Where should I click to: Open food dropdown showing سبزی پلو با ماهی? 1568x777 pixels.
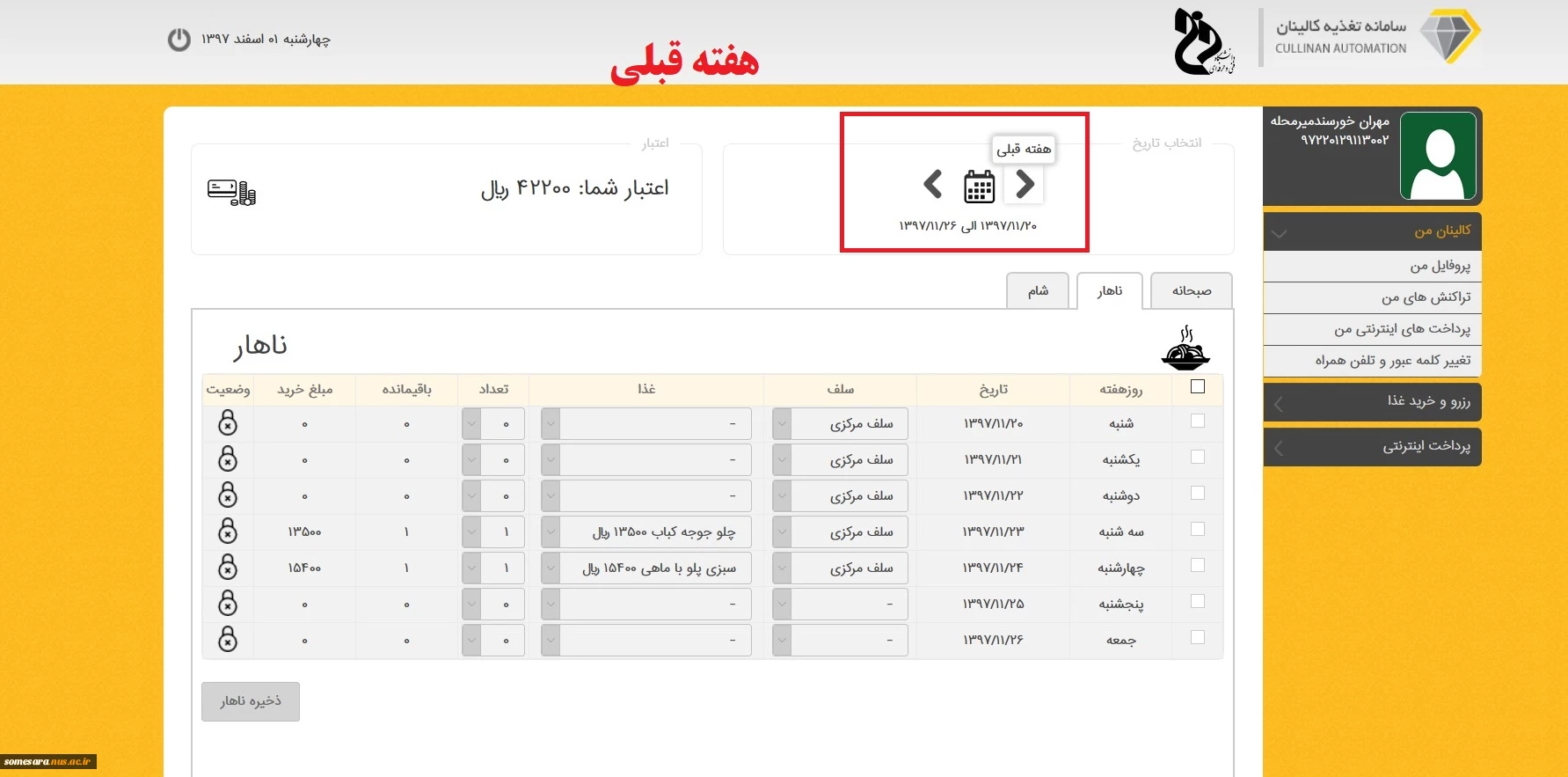point(646,568)
